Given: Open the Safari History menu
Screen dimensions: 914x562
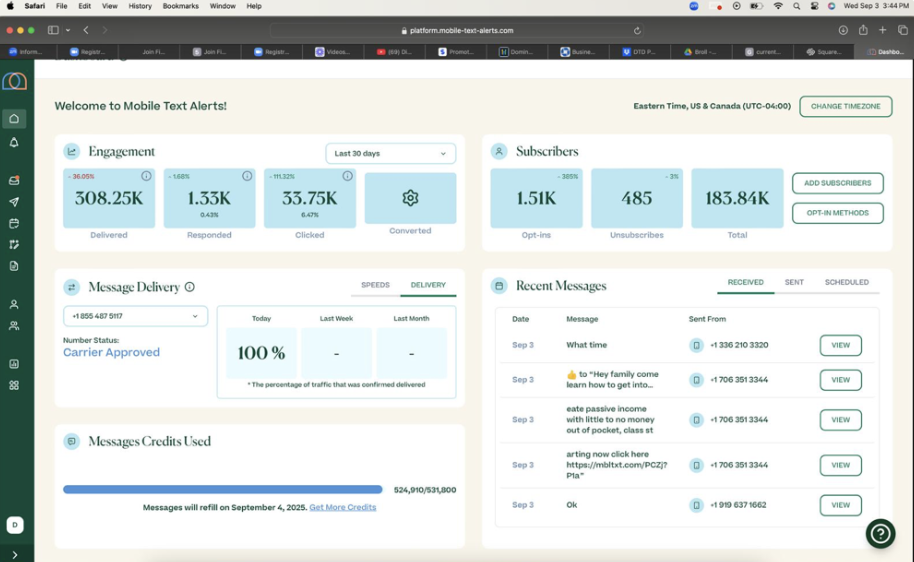Looking at the screenshot, I should click(x=140, y=6).
